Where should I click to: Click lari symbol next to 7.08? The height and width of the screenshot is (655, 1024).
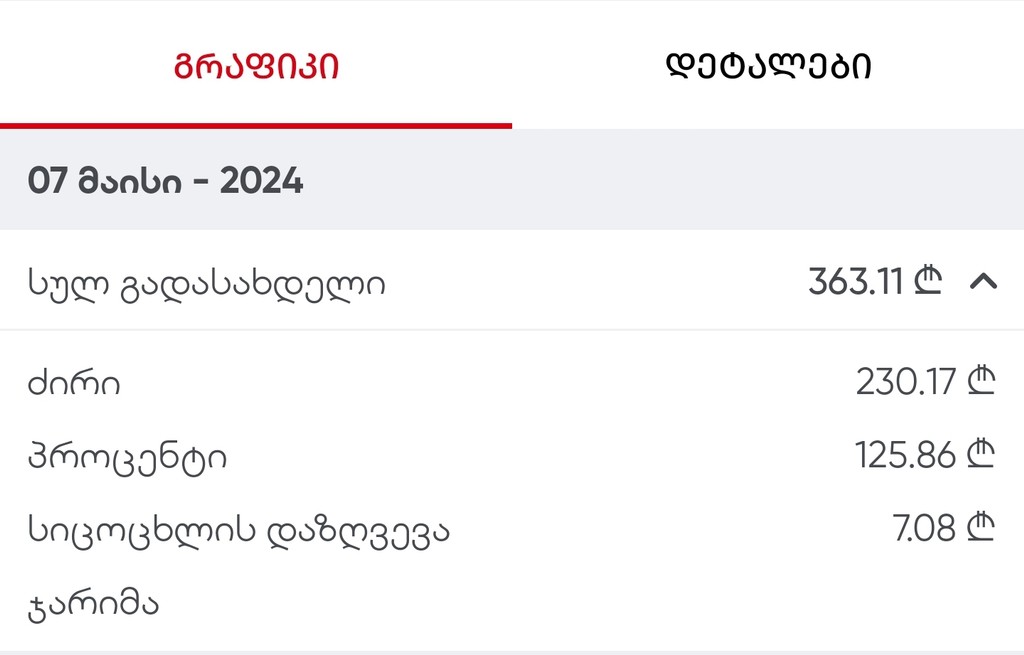[x=980, y=528]
